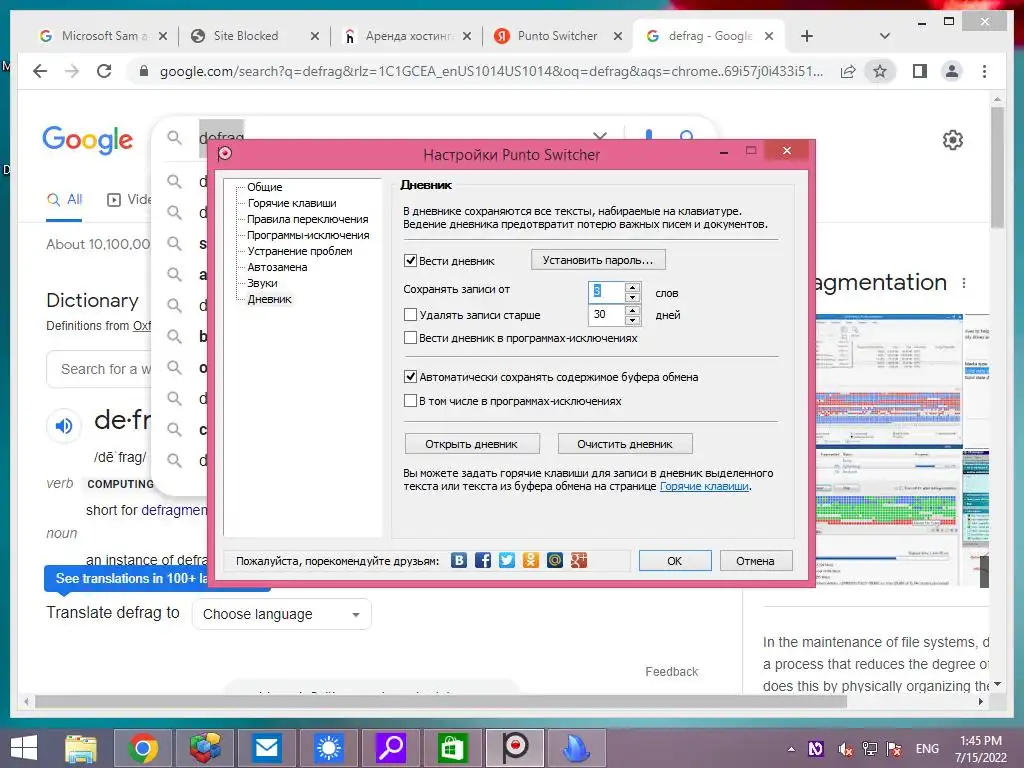This screenshot has width=1024, height=768.
Task: Show hidden system tray icons
Action: click(x=791, y=749)
